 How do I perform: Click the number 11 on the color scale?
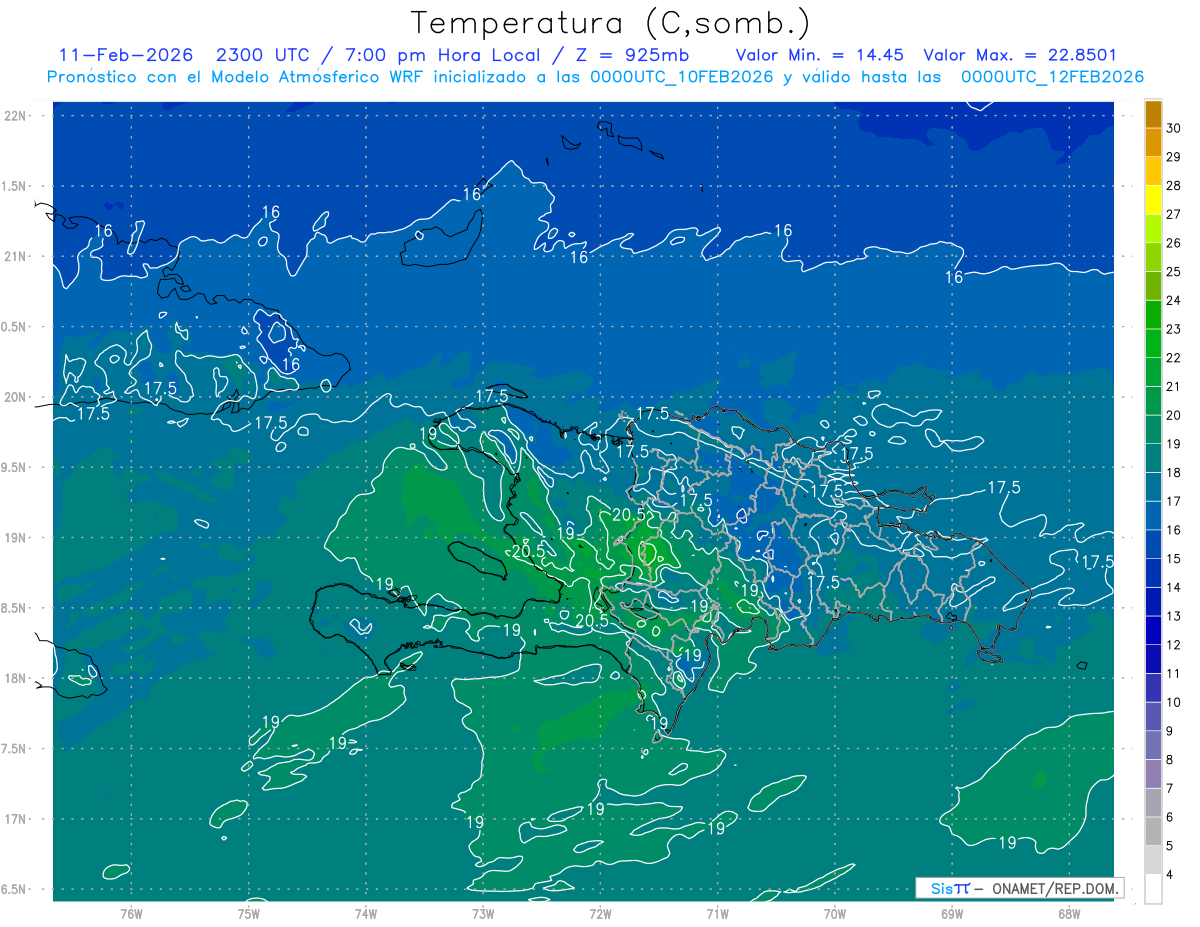tap(1174, 674)
